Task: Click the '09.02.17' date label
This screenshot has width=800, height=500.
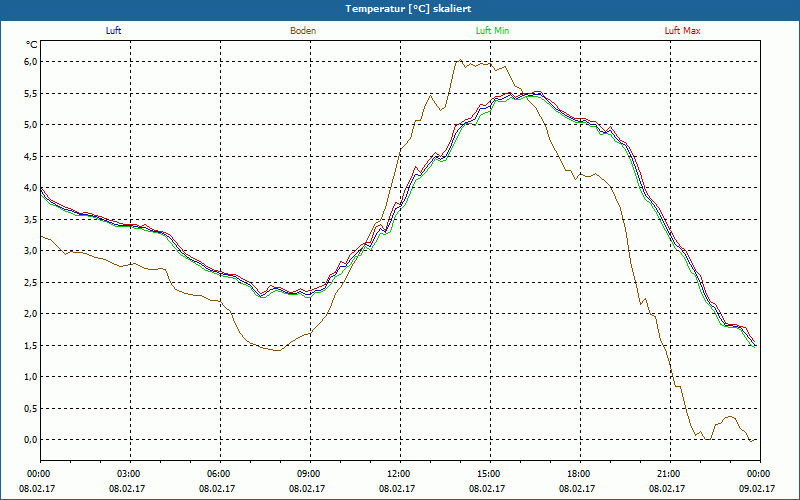Action: coord(757,488)
